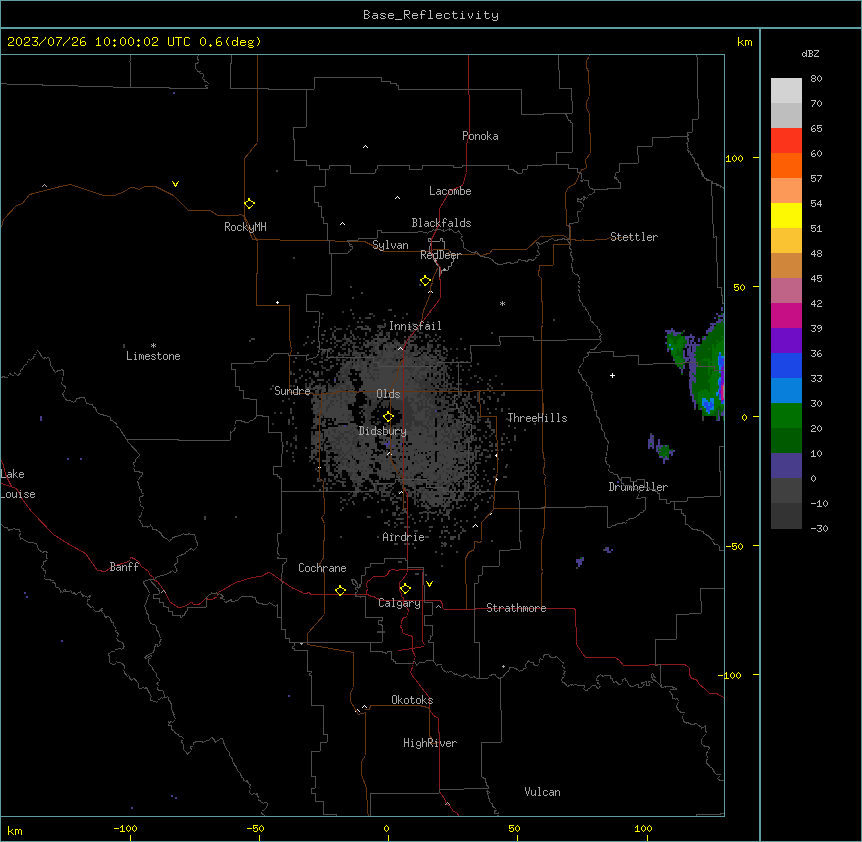Click the Airdrie label
The height and width of the screenshot is (842, 862).
pos(404,537)
